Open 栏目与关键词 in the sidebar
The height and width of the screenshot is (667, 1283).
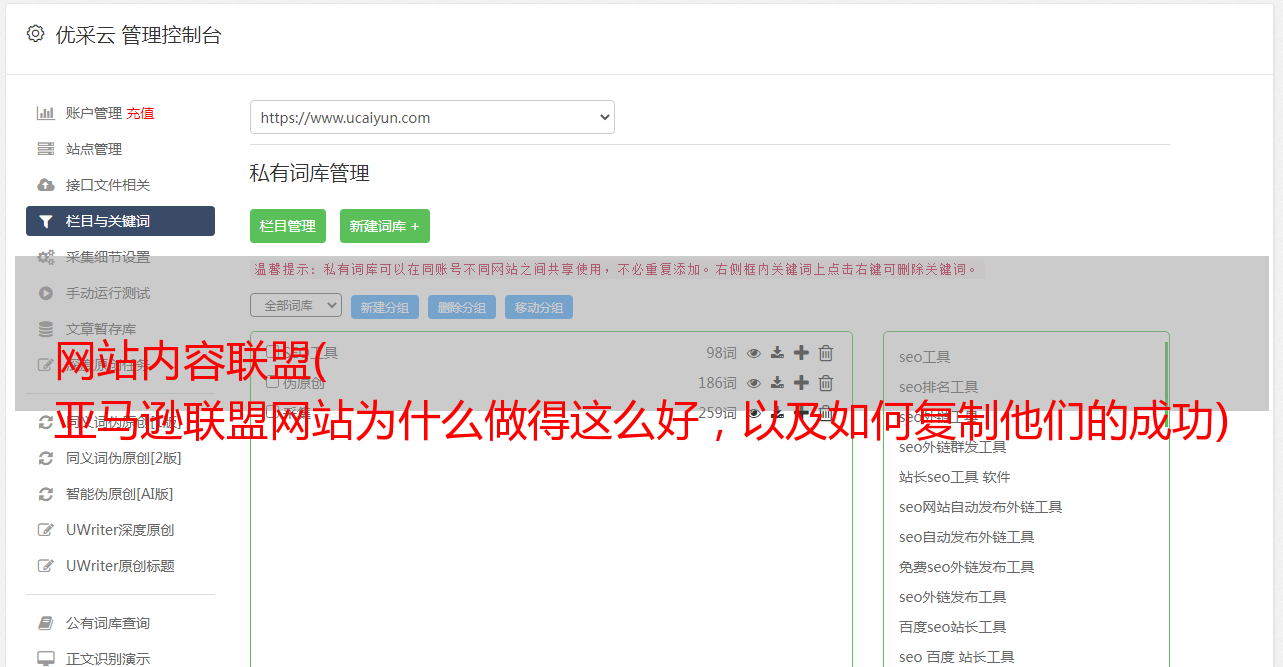(120, 221)
